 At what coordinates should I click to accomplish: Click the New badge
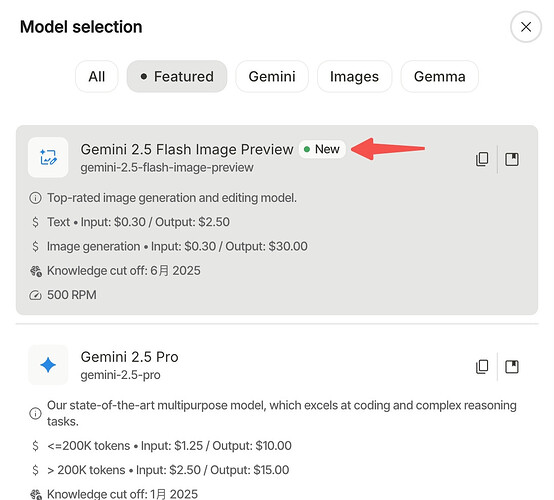coord(322,149)
